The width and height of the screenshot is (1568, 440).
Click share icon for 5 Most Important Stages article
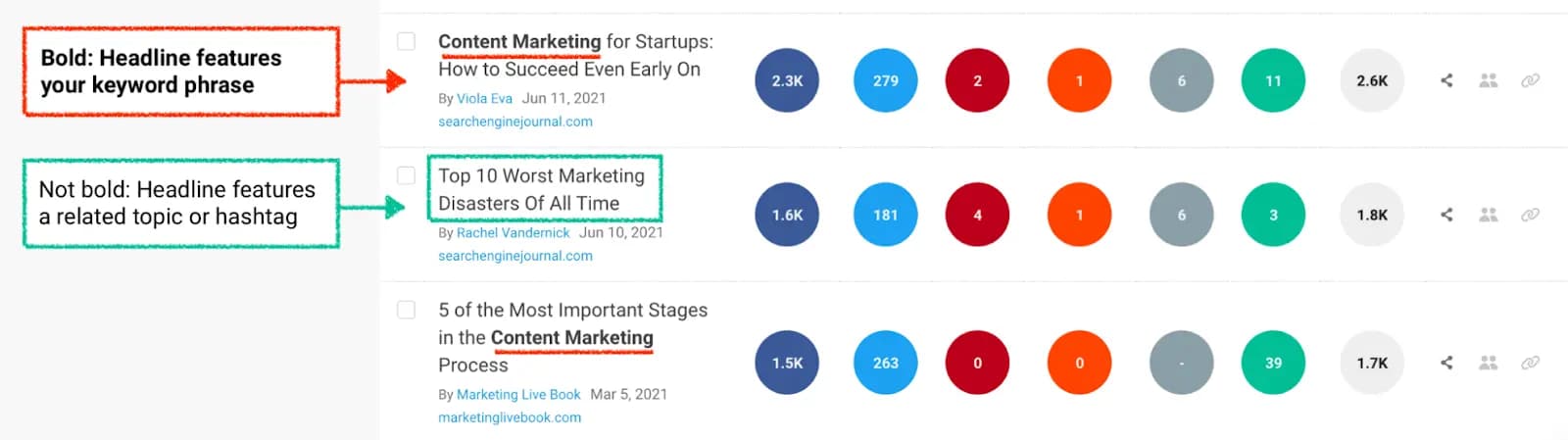(x=1446, y=363)
